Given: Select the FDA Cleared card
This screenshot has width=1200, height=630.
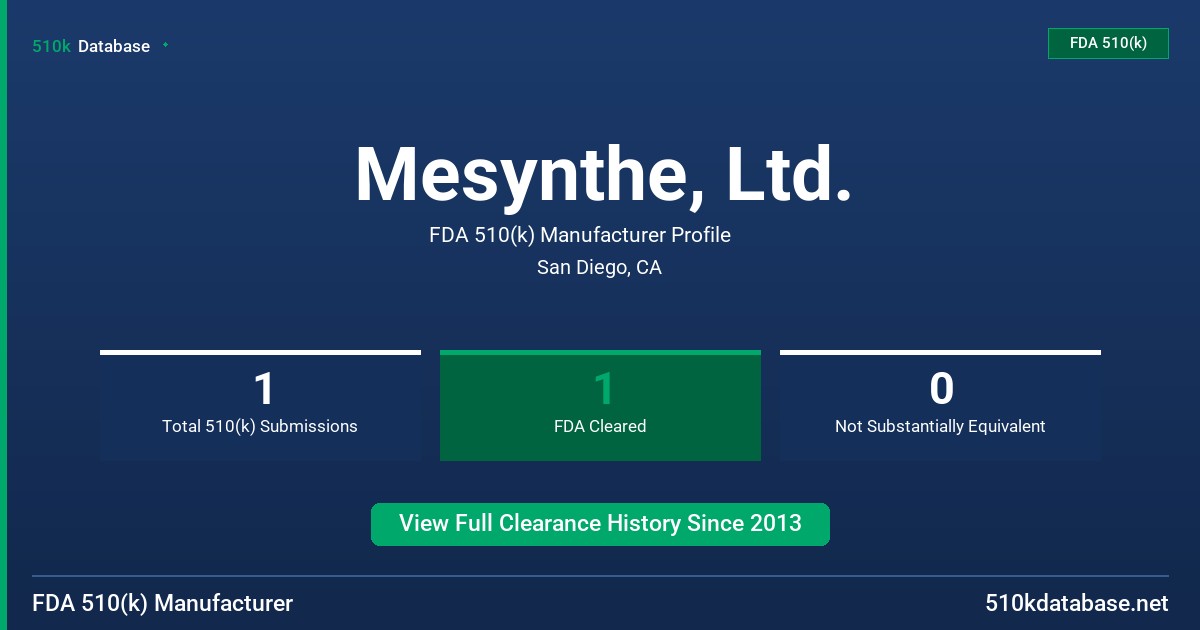Looking at the screenshot, I should 600,405.
